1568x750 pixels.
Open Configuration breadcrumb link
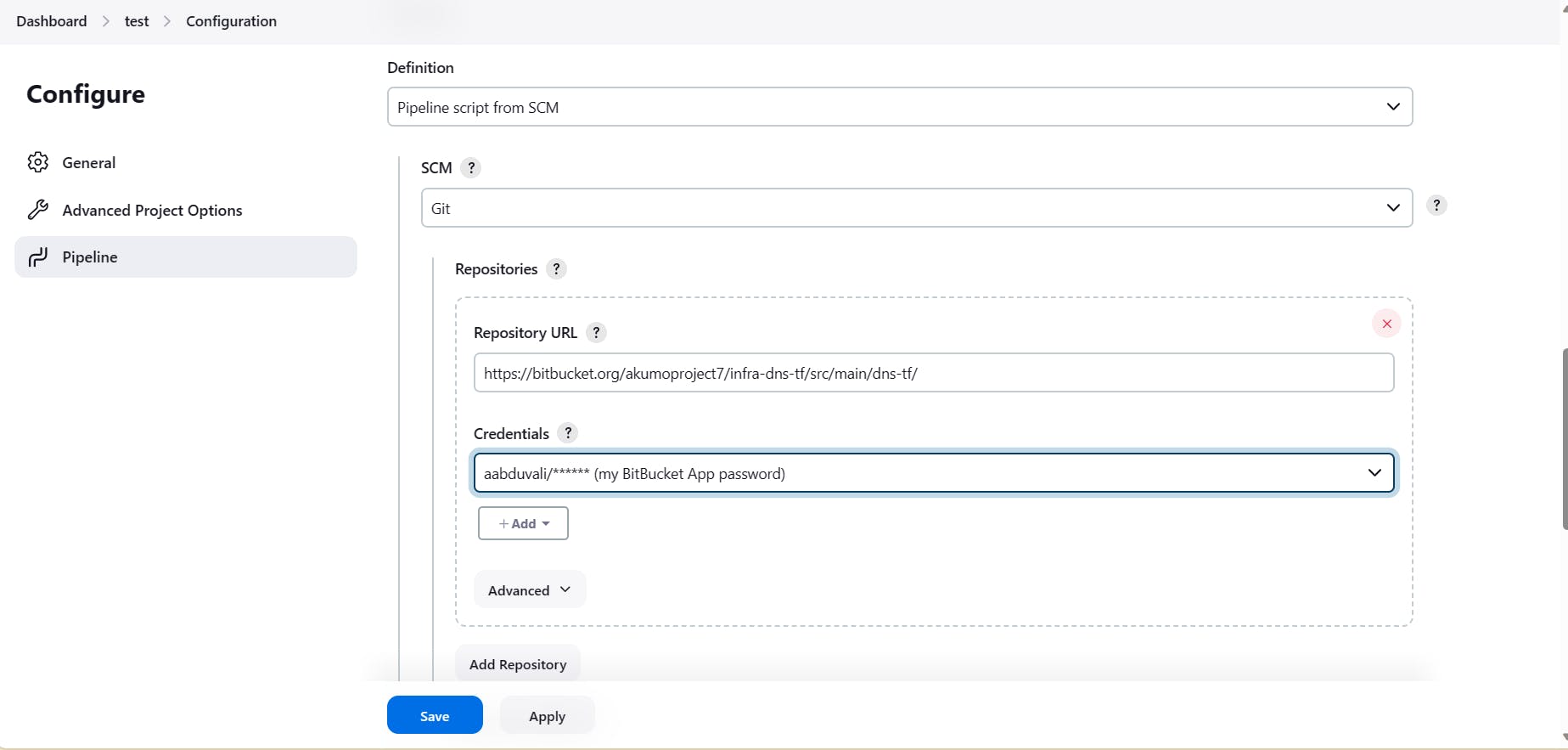(x=231, y=21)
